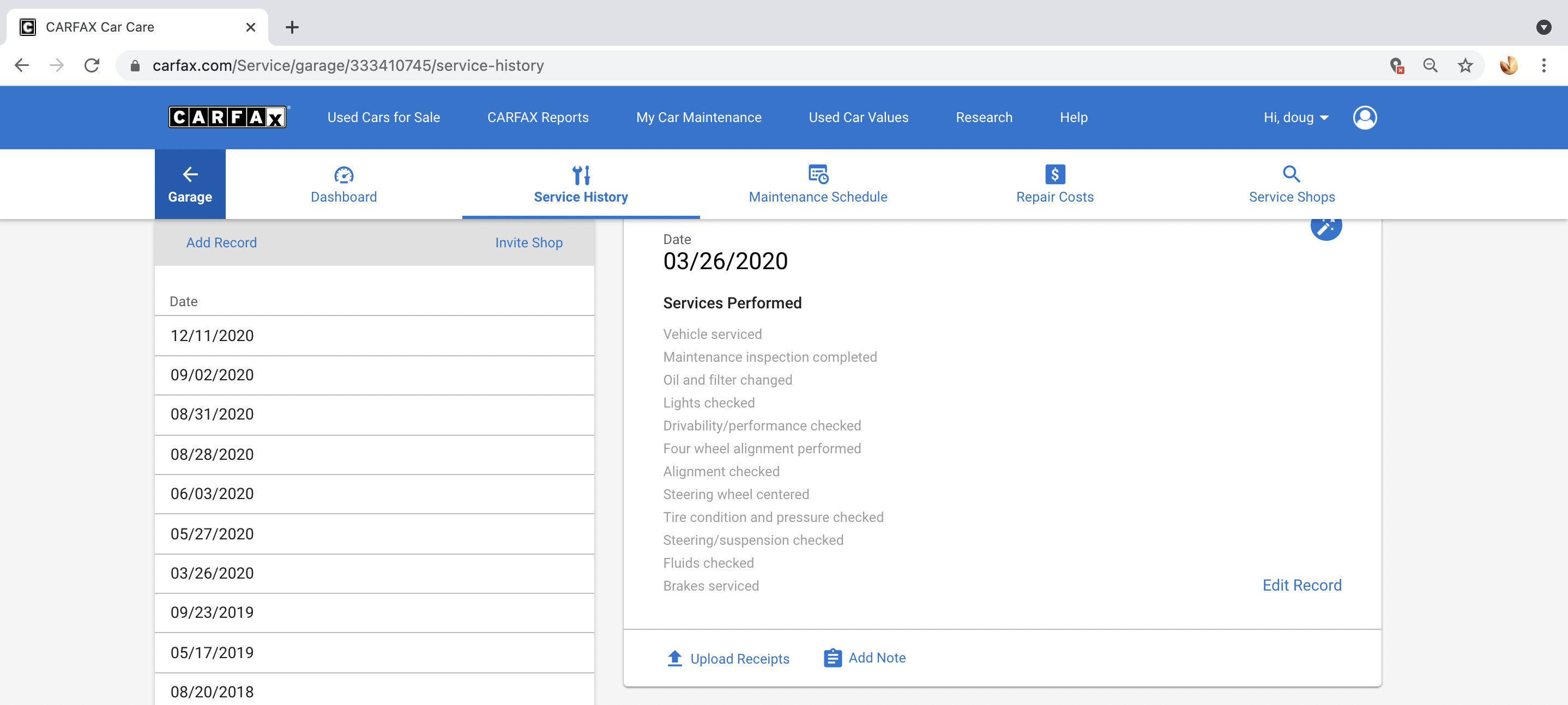Open the user profile avatar icon
Viewport: 1568px width, 705px height.
click(1365, 117)
